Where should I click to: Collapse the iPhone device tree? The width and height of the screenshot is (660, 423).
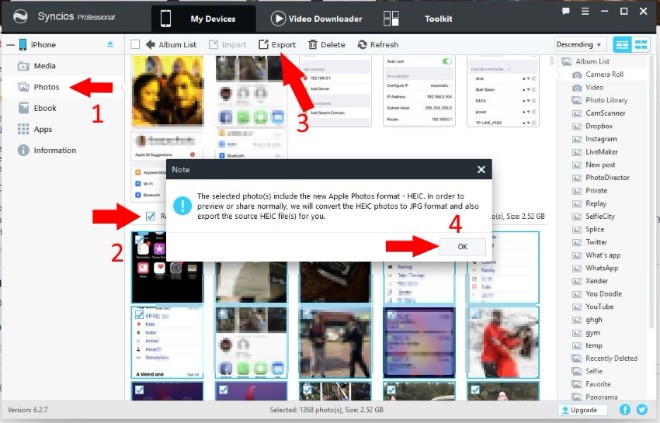pyautogui.click(x=9, y=45)
